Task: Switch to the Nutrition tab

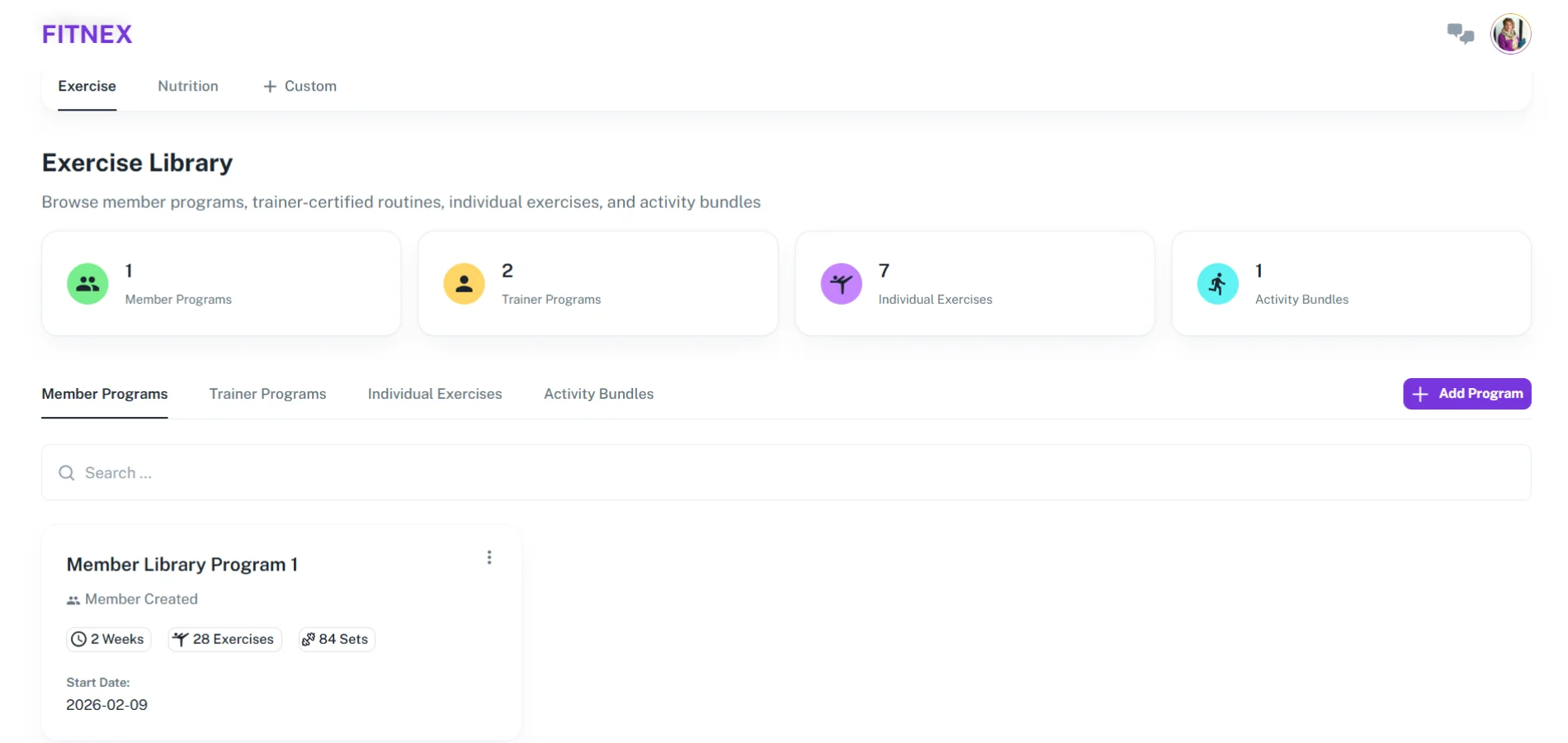Action: tap(188, 86)
